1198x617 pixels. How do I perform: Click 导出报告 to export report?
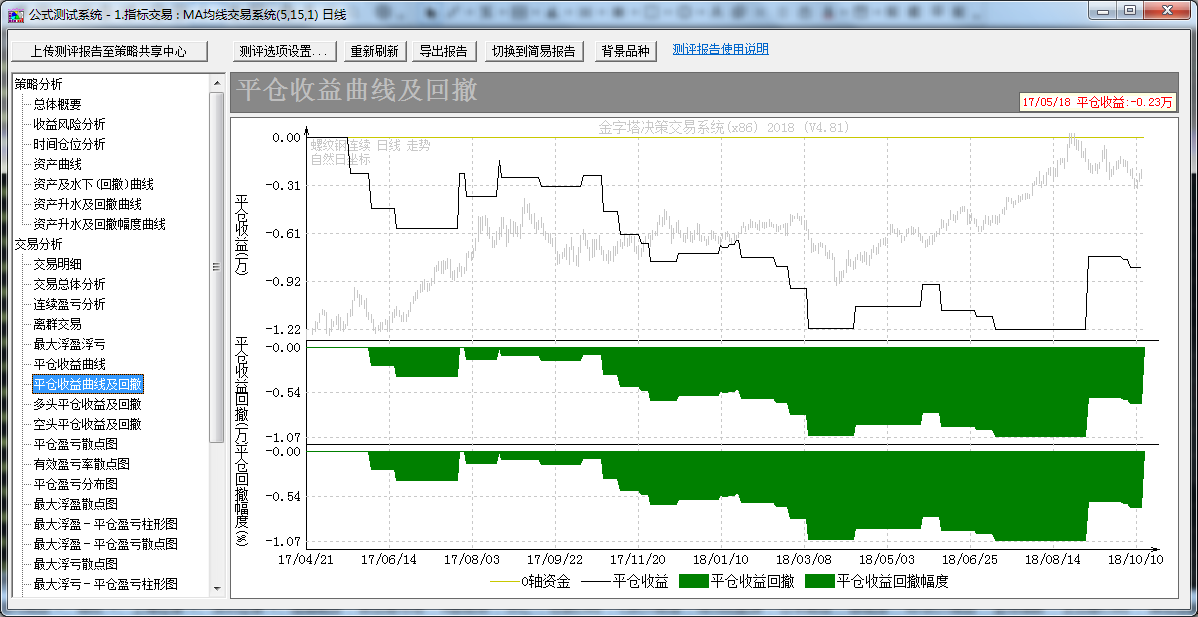(x=443, y=51)
